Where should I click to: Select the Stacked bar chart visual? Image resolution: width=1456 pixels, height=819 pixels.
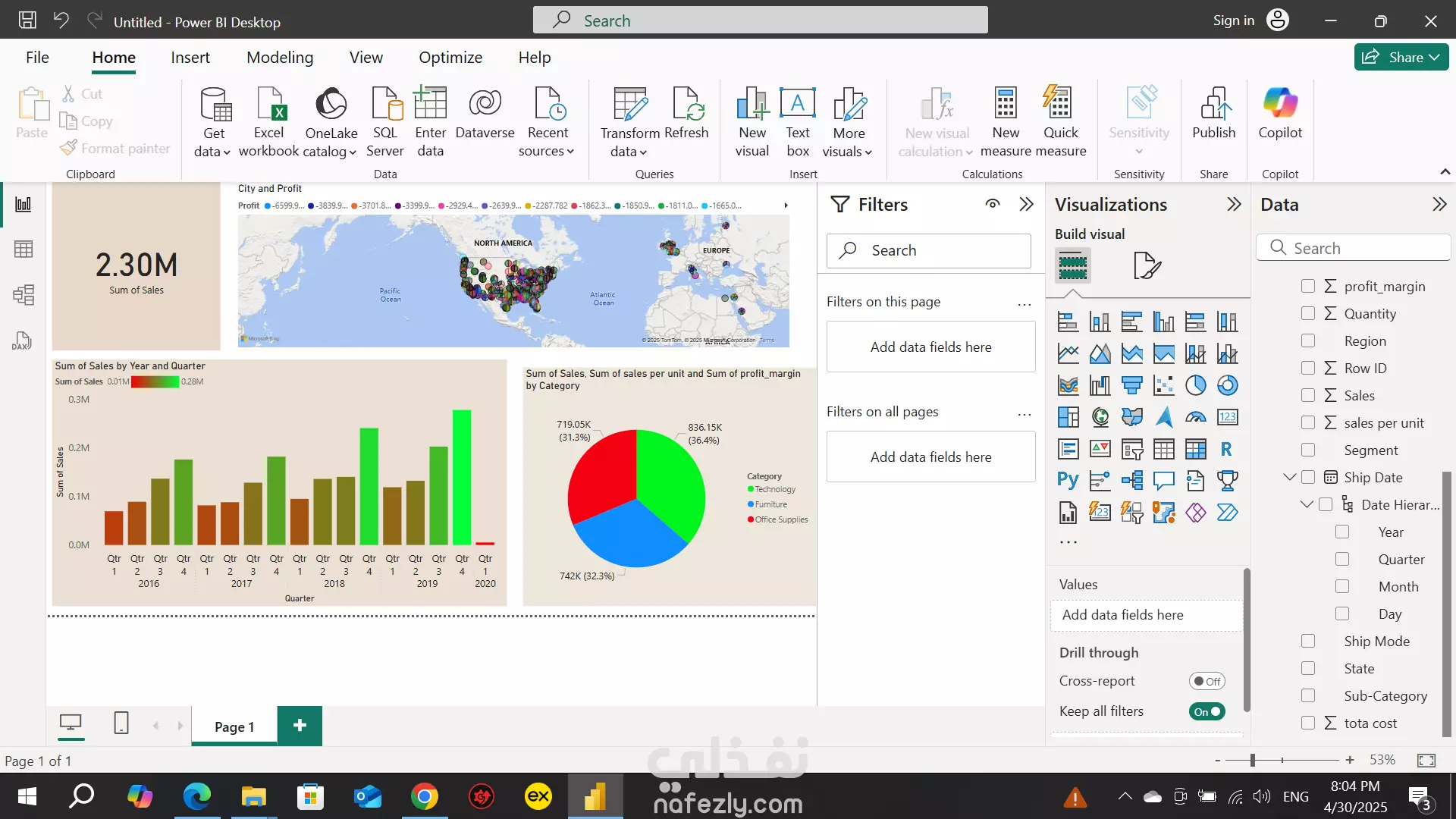(x=1068, y=322)
